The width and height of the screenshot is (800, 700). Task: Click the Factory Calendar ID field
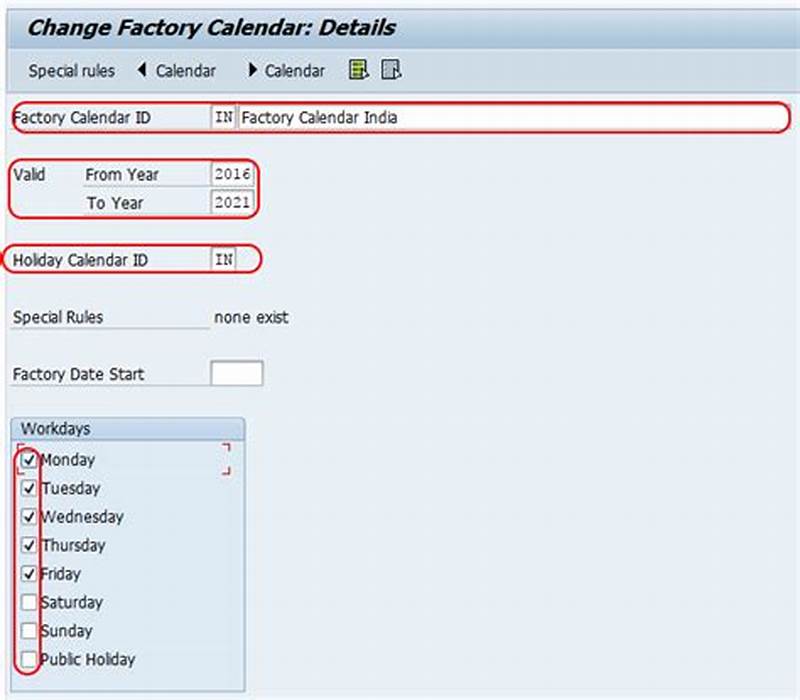click(223, 117)
